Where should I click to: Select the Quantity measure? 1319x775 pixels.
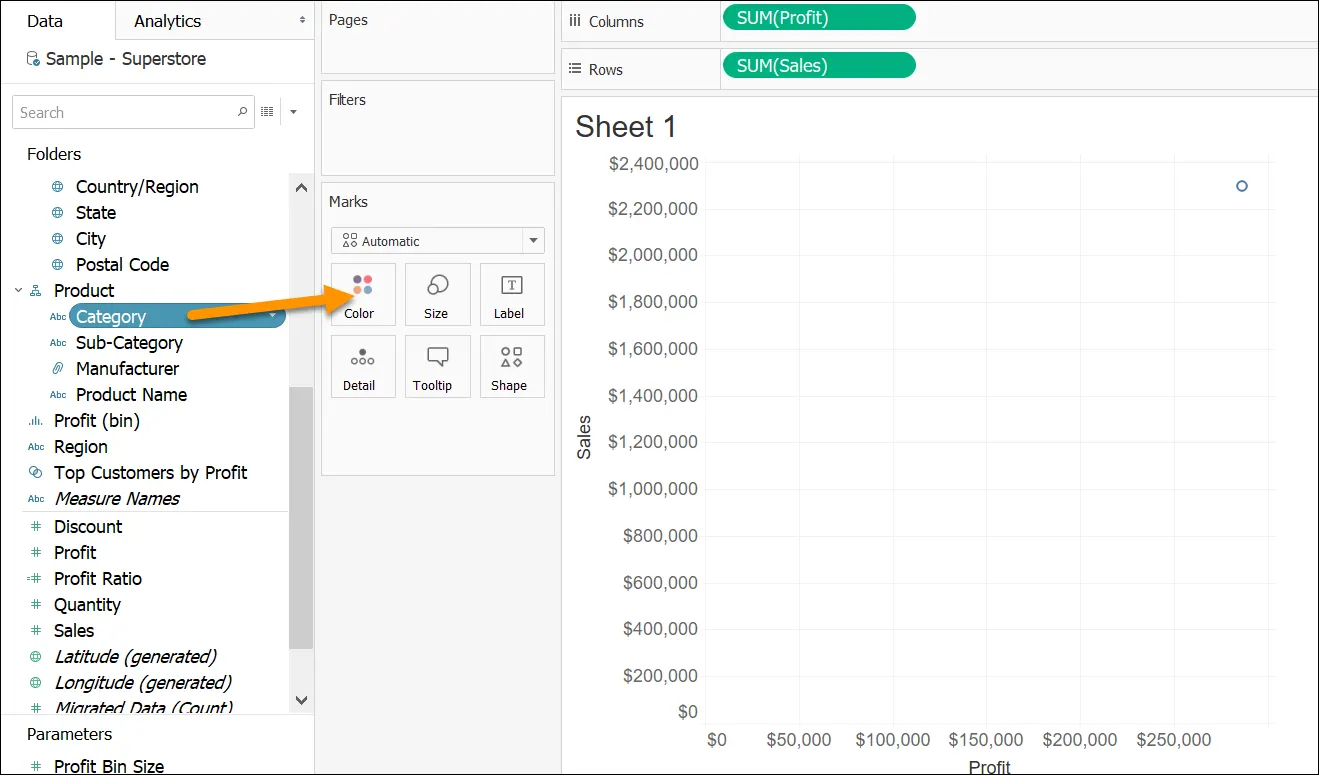point(87,605)
